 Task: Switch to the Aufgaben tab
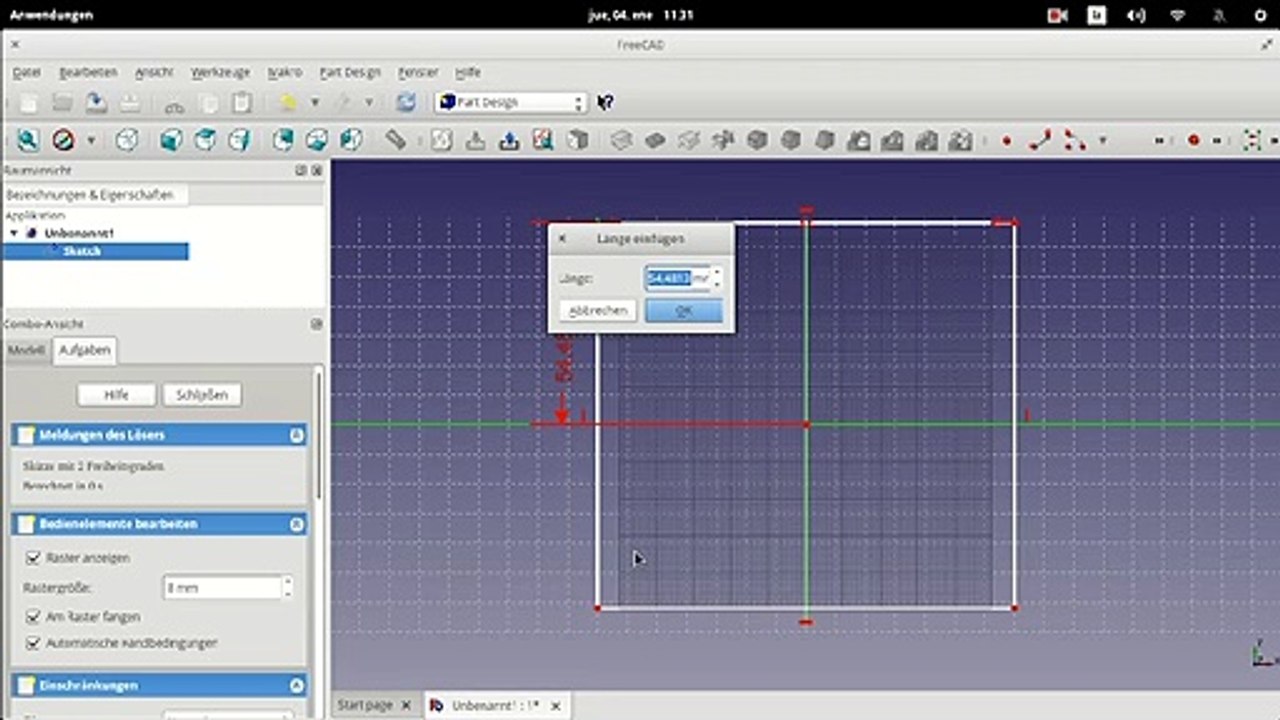(85, 350)
